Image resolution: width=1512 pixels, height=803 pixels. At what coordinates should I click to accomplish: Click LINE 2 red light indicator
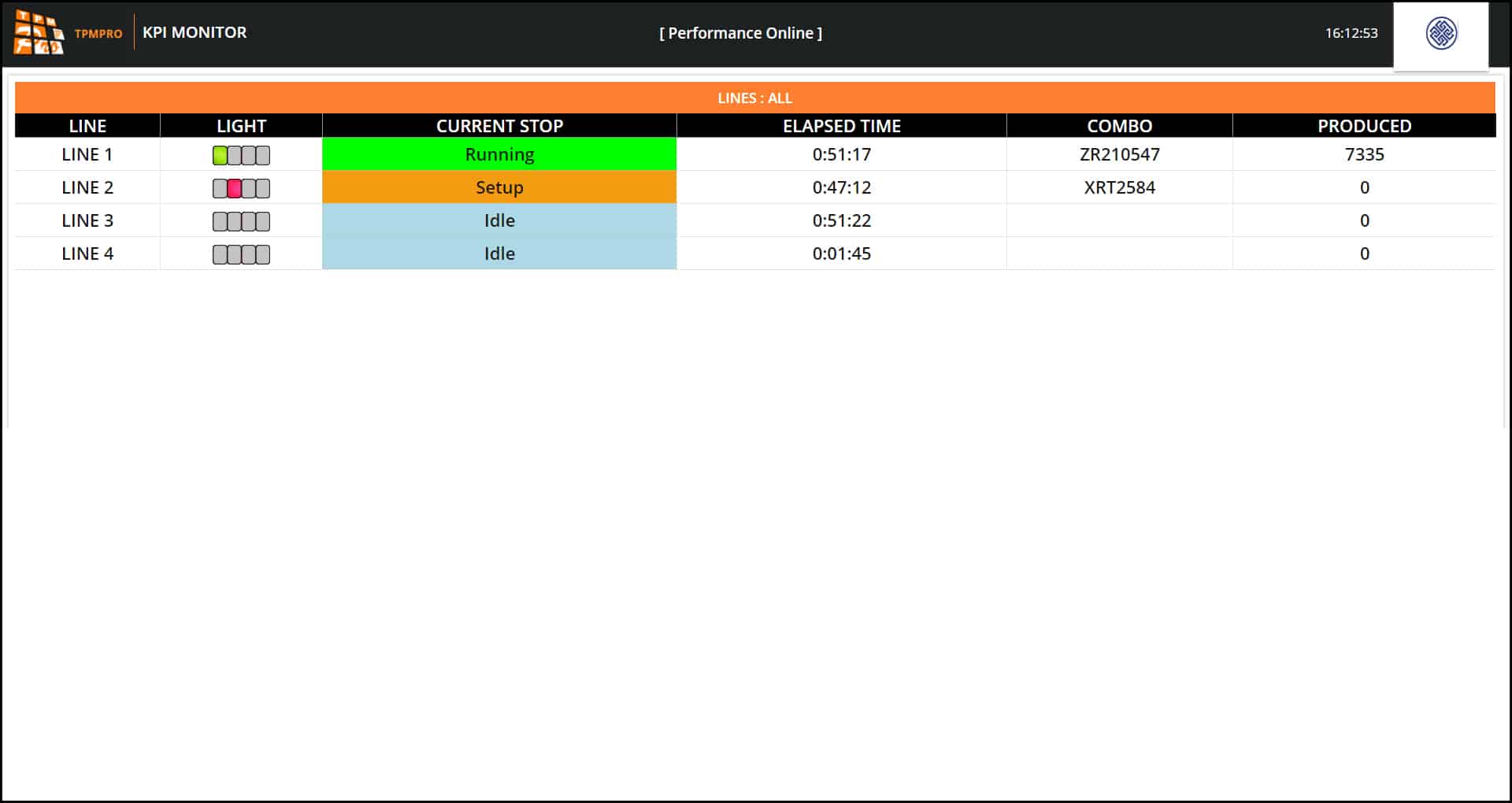click(234, 188)
